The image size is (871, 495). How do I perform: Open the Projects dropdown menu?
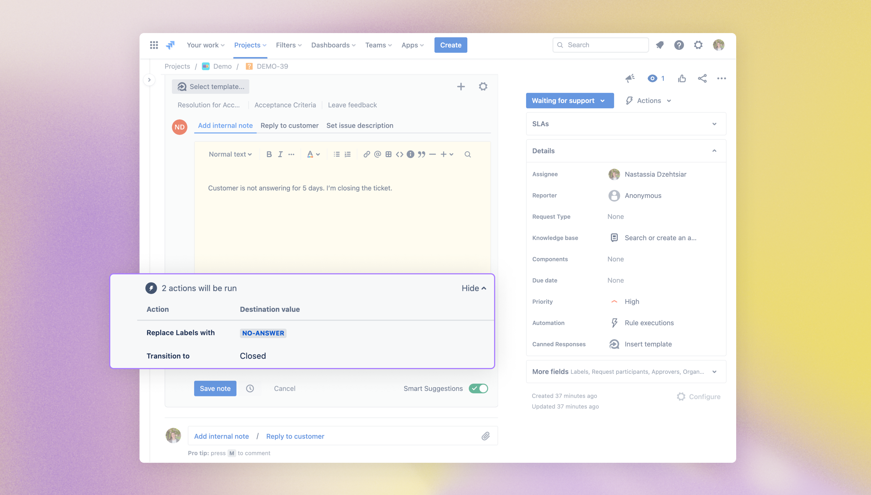250,45
